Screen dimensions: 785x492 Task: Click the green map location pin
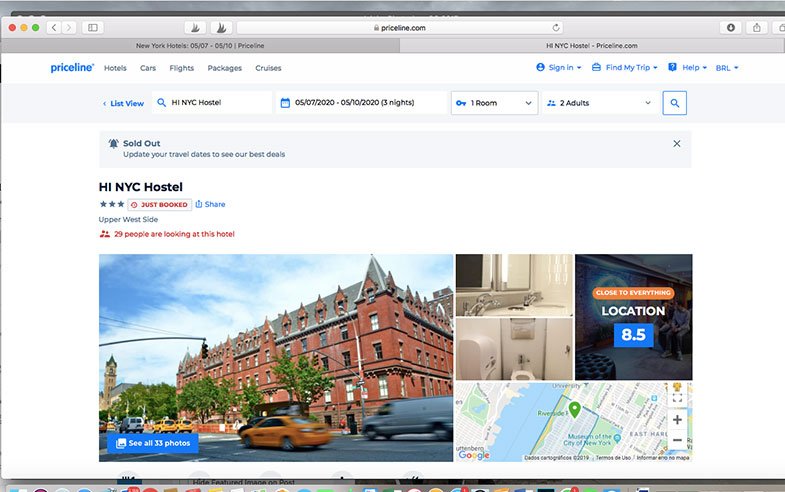pyautogui.click(x=574, y=409)
